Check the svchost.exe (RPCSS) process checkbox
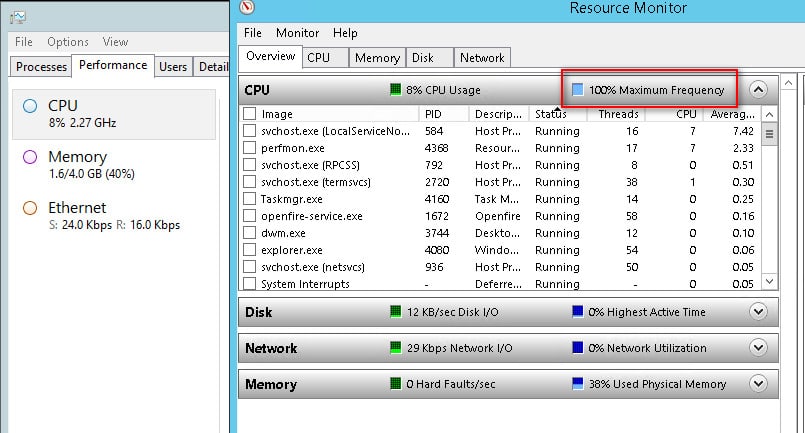Screen dimensions: 805x433 pyautogui.click(x=250, y=165)
